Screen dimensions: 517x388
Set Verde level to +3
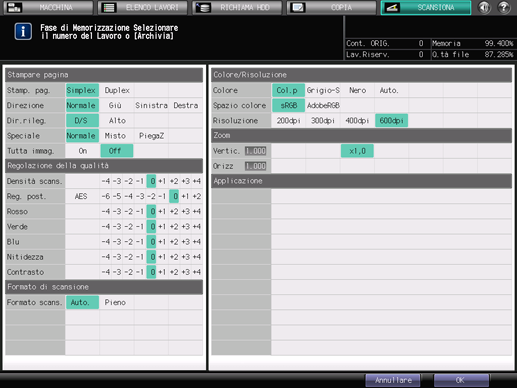tap(186, 227)
